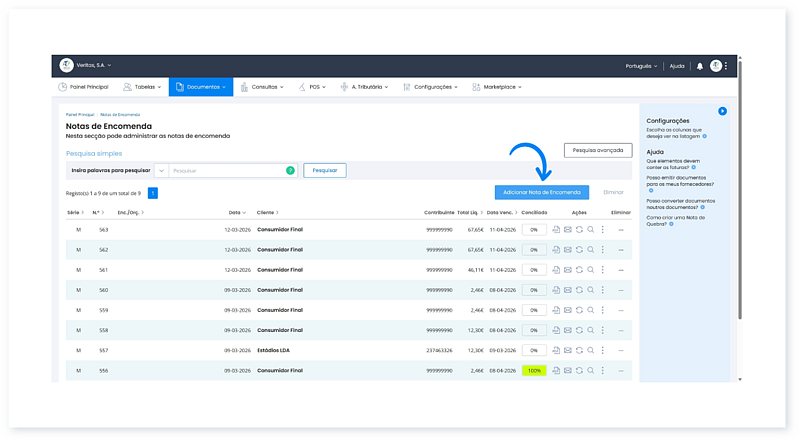
Task: Email icon for order 559
Action: [567, 310]
